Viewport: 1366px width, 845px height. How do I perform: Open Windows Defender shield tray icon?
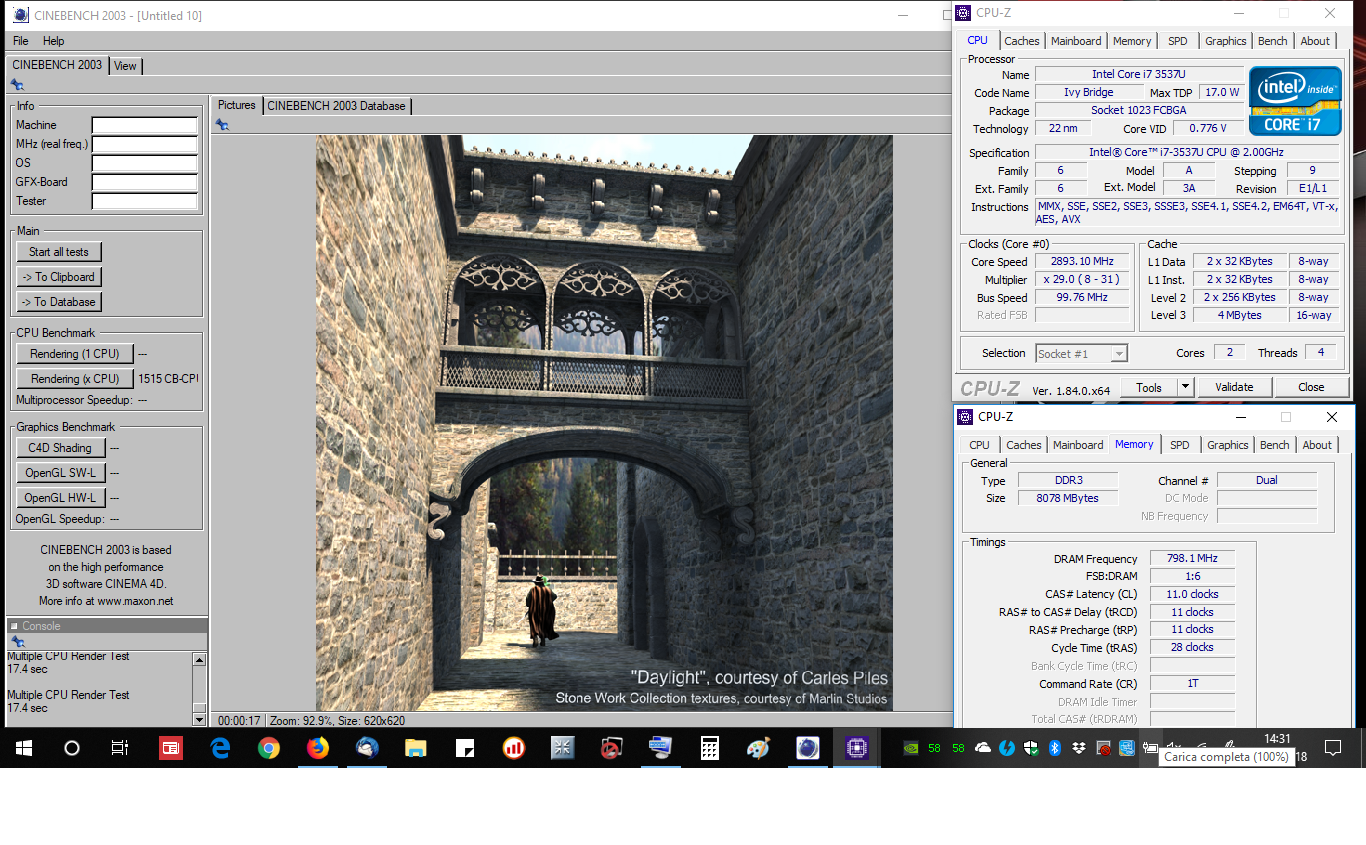(x=1031, y=747)
